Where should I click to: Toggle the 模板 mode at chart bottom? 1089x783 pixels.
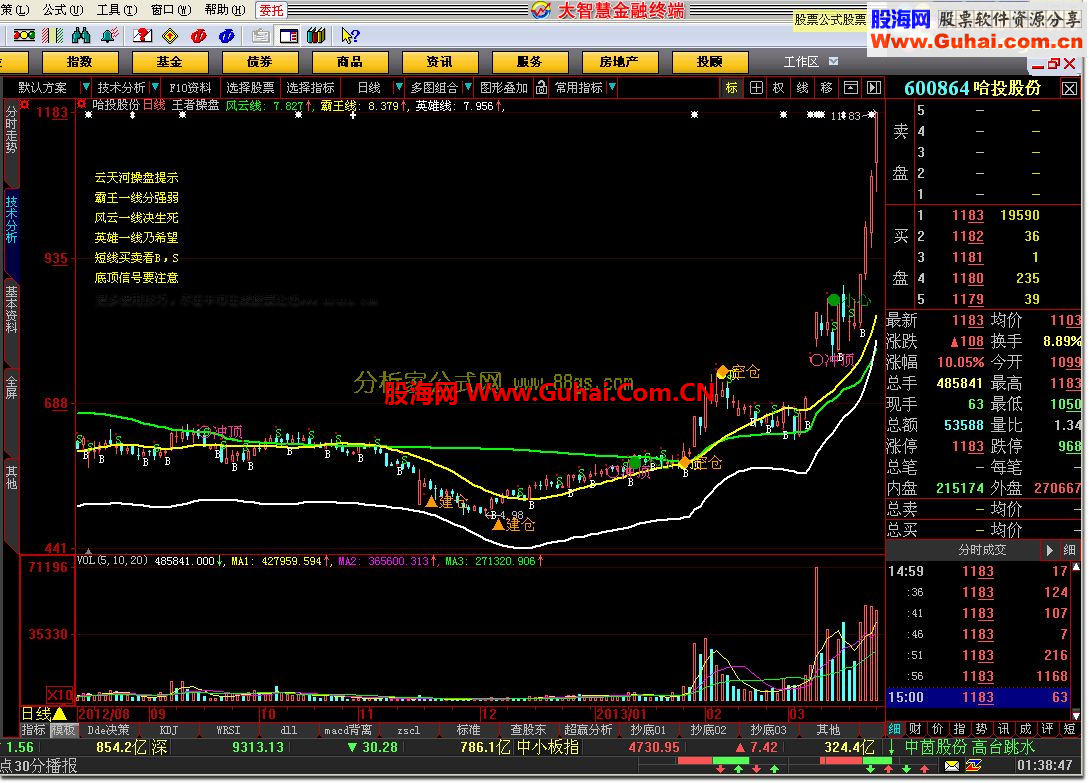(63, 730)
